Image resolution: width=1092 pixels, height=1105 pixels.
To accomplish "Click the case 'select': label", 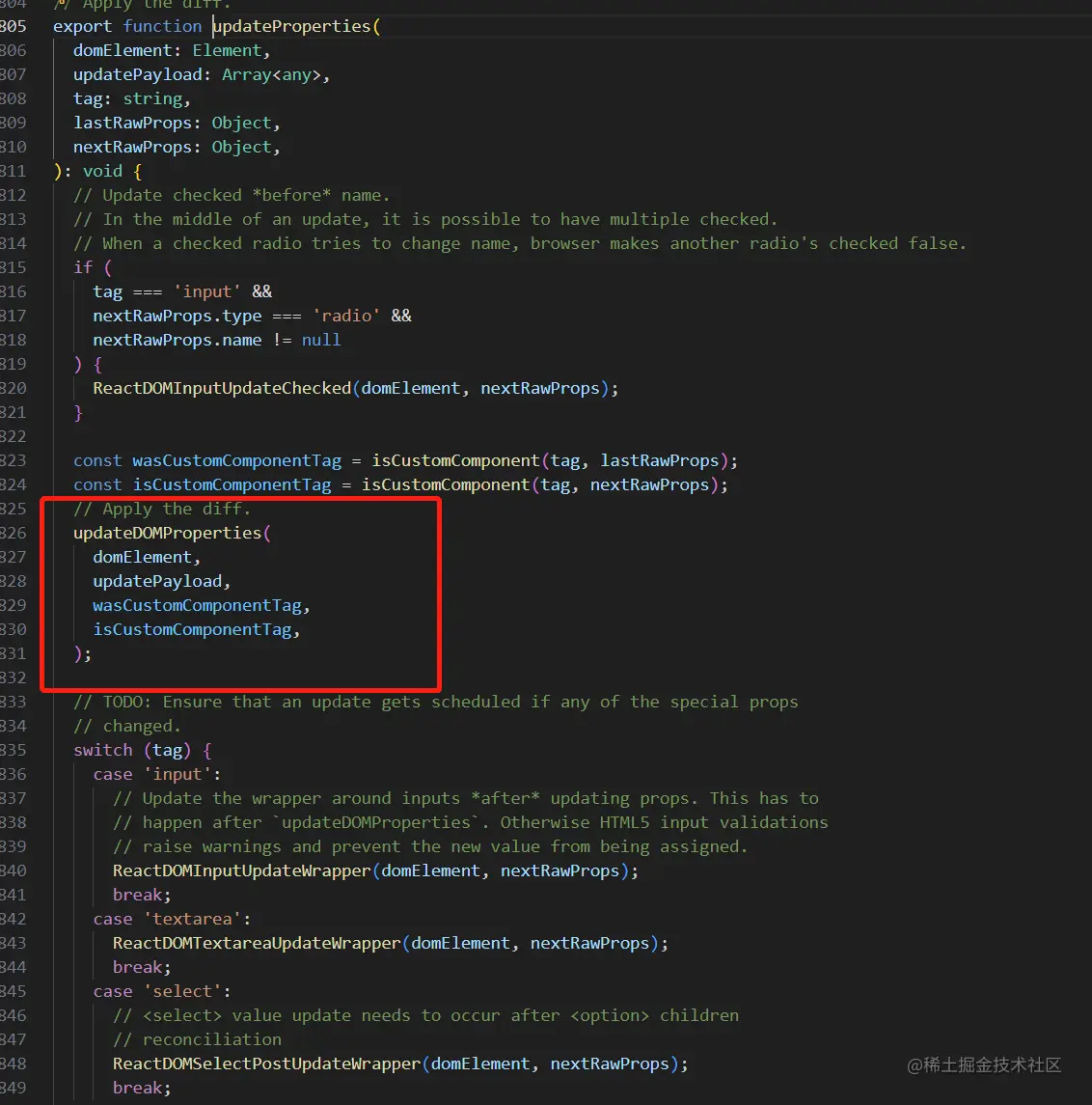I will (x=162, y=991).
